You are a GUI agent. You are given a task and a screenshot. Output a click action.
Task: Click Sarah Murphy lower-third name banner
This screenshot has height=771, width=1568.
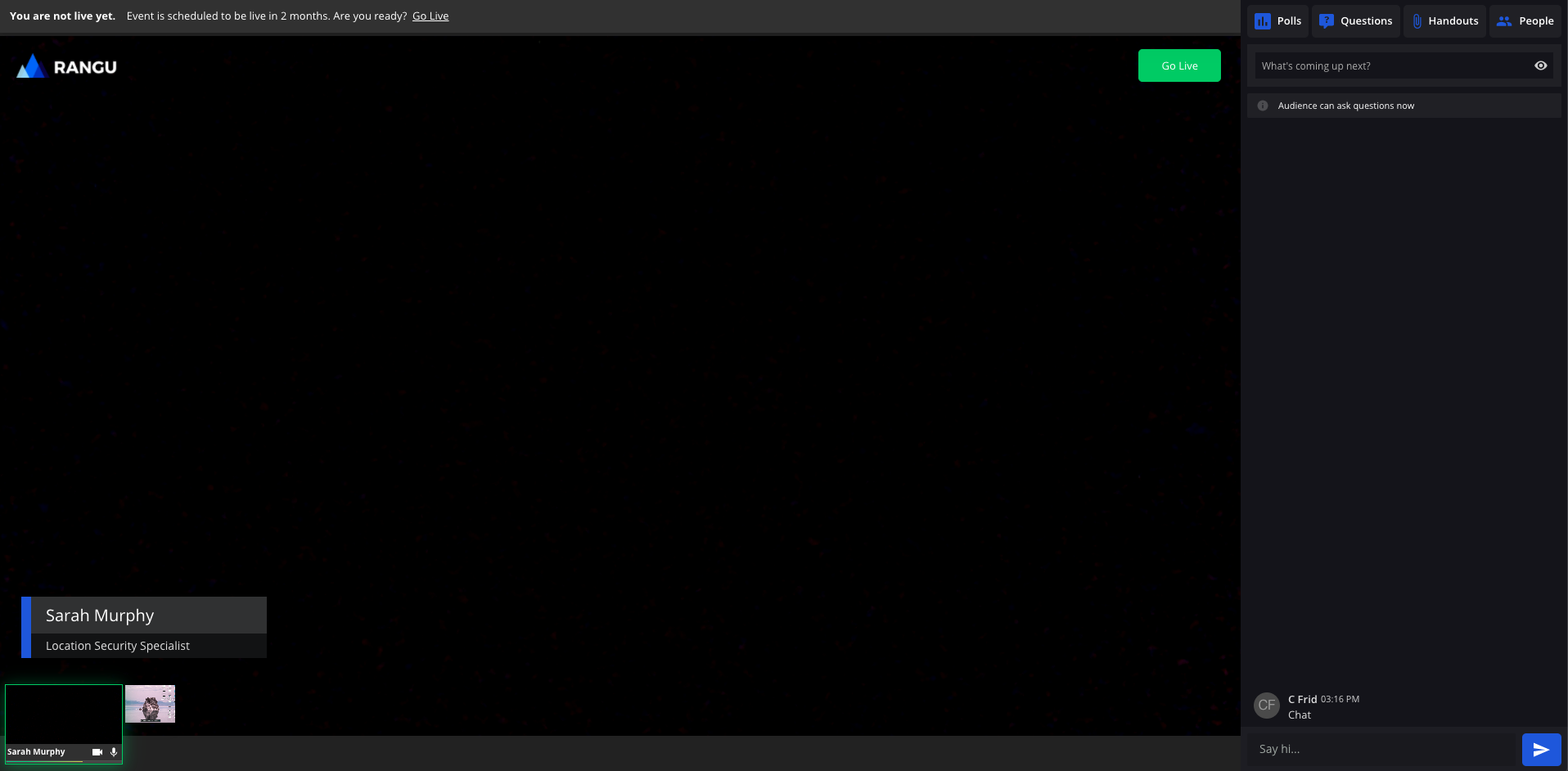(144, 615)
